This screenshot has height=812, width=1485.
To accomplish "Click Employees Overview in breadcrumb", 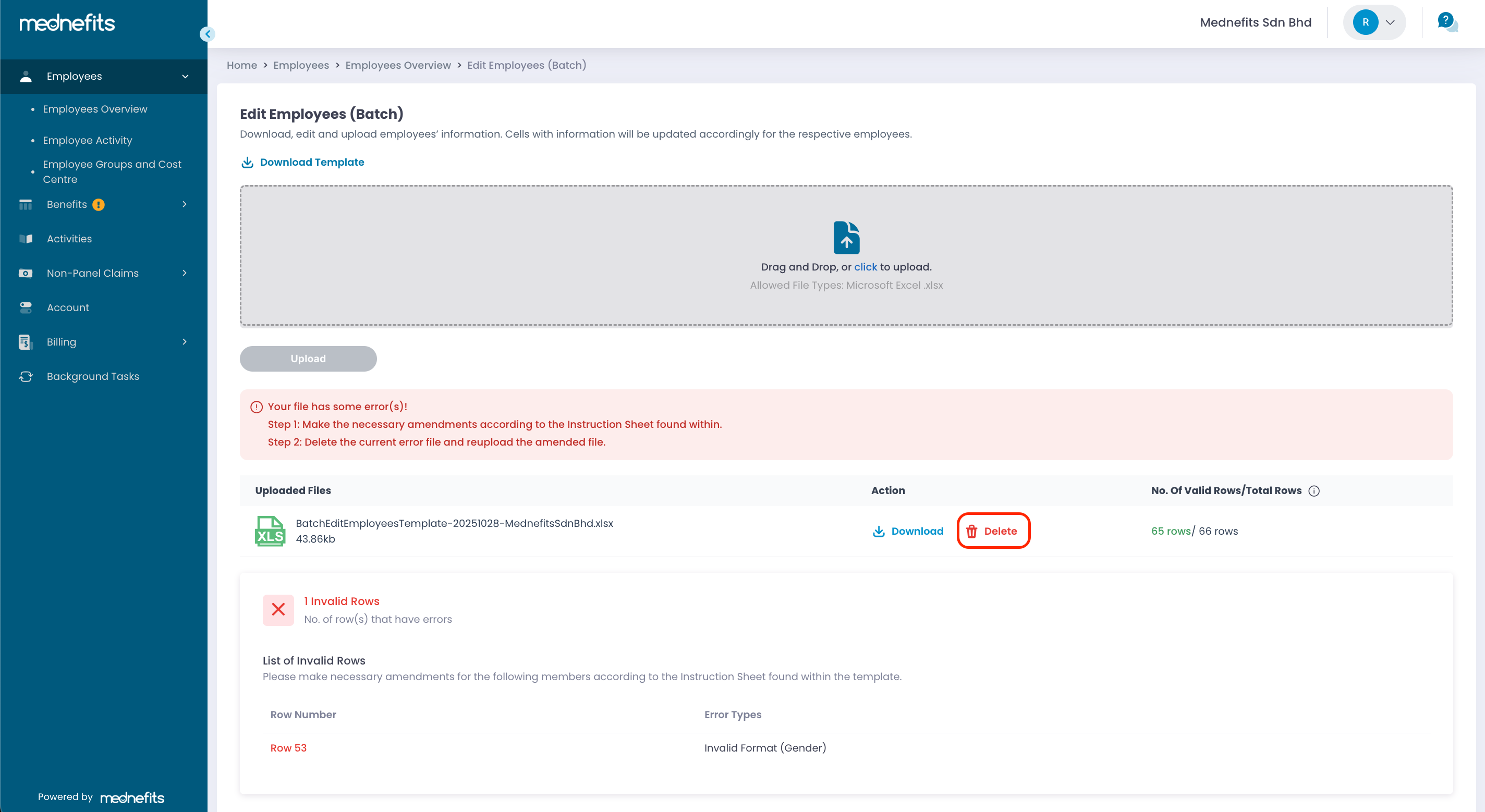I will (398, 65).
